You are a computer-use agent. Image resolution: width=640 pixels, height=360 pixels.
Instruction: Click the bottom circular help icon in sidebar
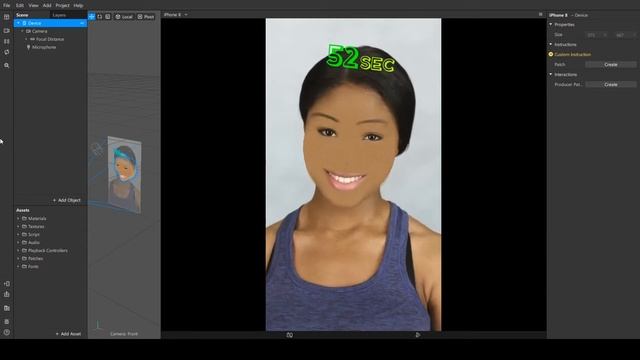pyautogui.click(x=7, y=332)
